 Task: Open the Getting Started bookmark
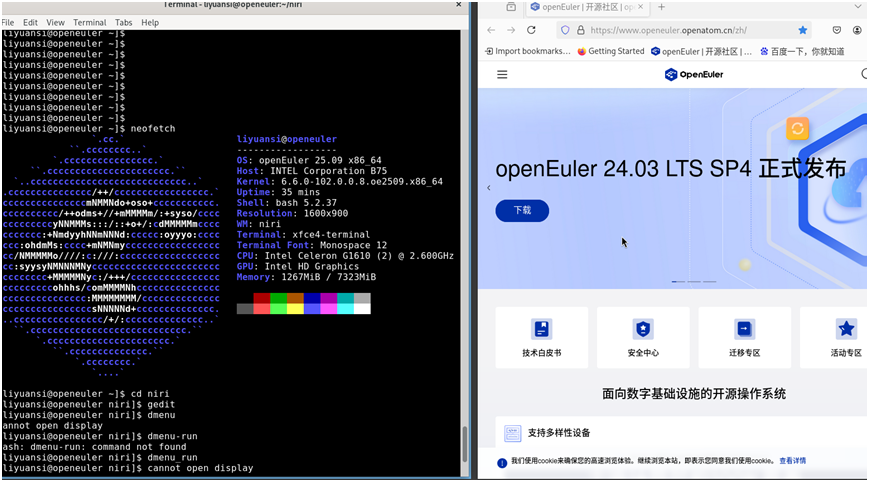[611, 51]
